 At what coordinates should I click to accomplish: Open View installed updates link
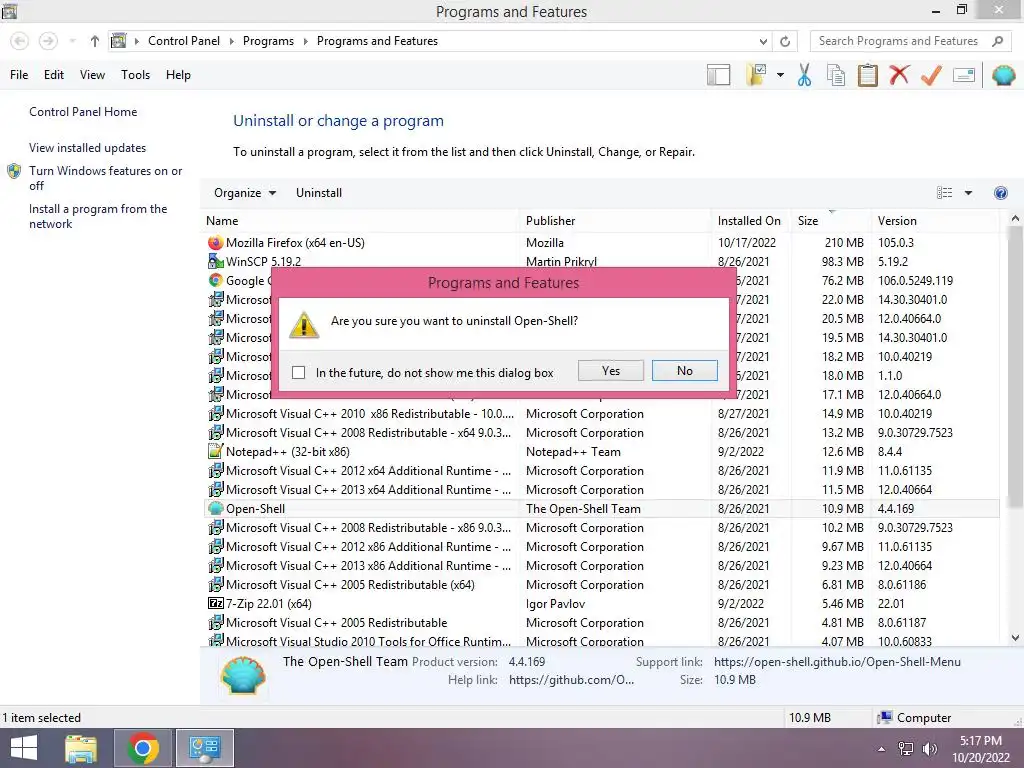click(x=88, y=148)
